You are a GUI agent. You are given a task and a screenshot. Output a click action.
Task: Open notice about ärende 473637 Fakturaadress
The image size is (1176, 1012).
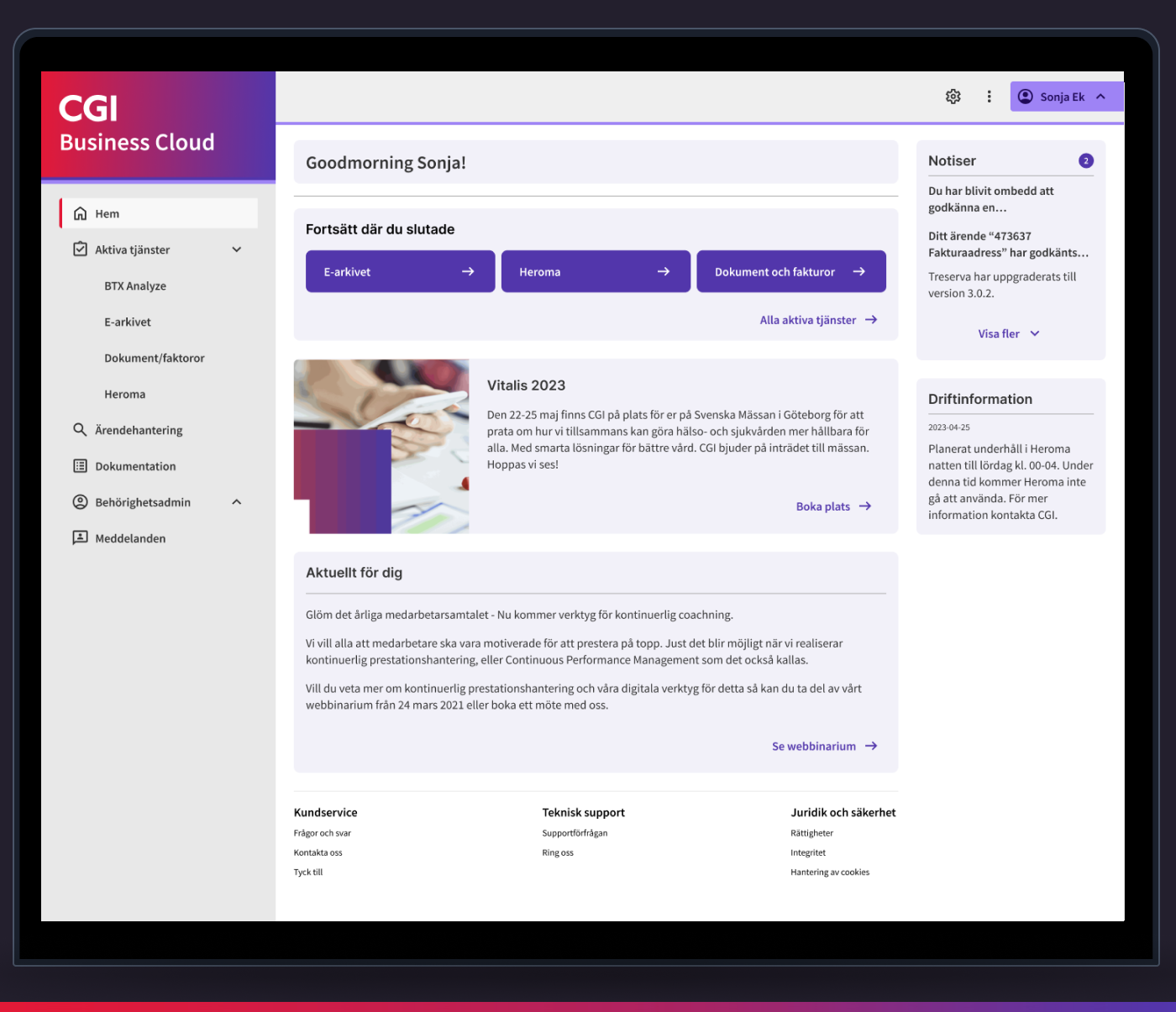[x=1008, y=244]
